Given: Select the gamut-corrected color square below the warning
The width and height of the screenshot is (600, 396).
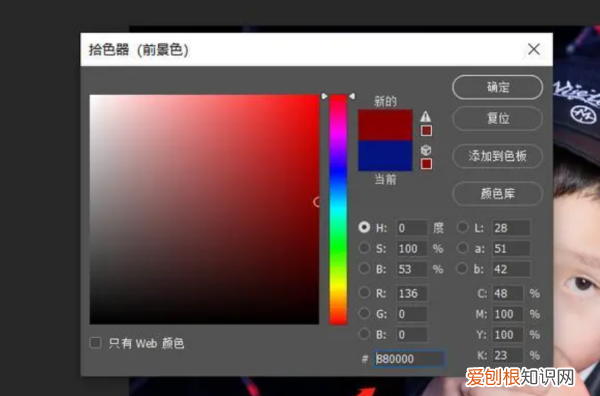Looking at the screenshot, I should (x=426, y=130).
